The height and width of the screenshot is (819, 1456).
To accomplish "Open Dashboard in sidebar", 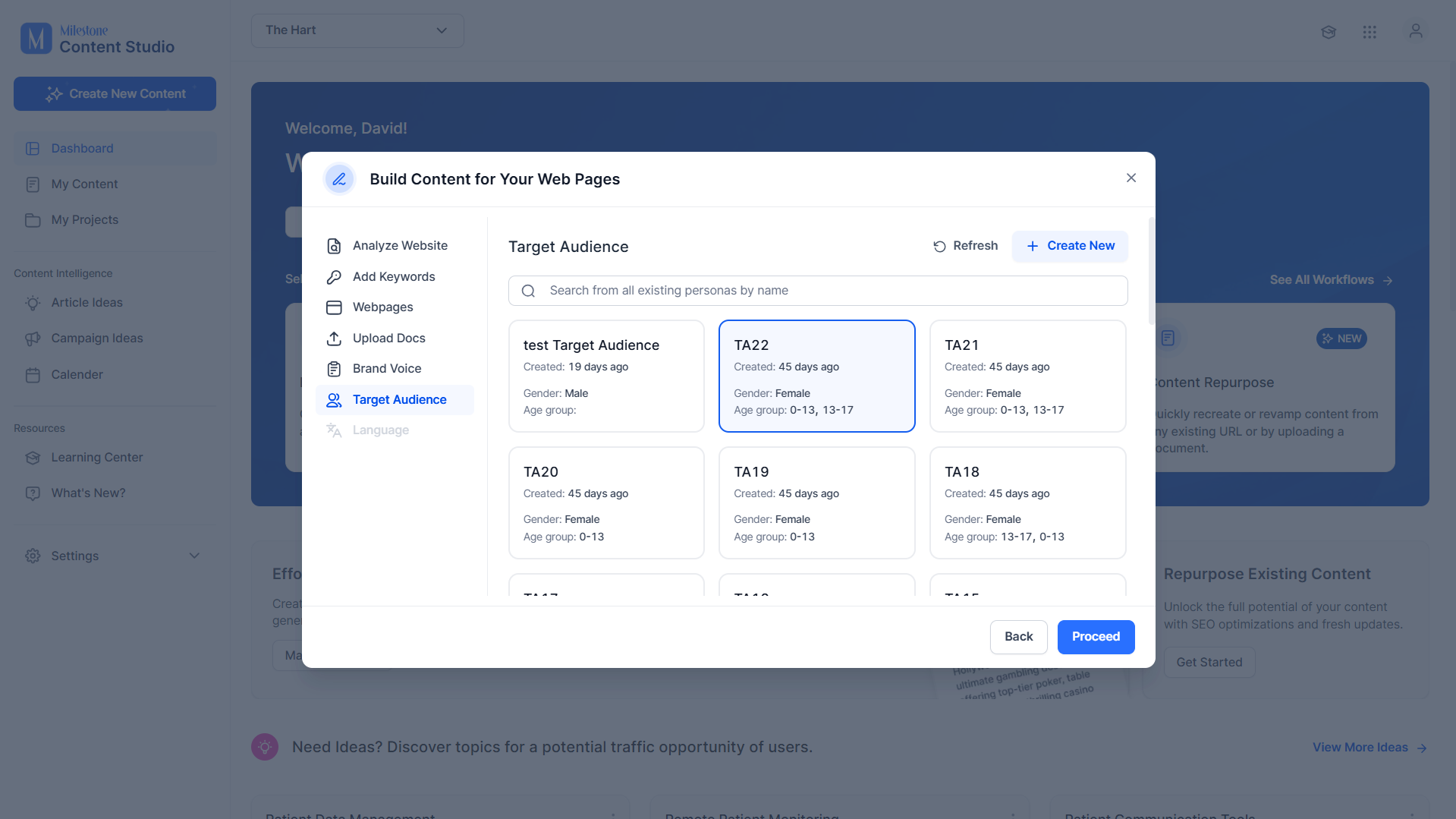I will (115, 149).
